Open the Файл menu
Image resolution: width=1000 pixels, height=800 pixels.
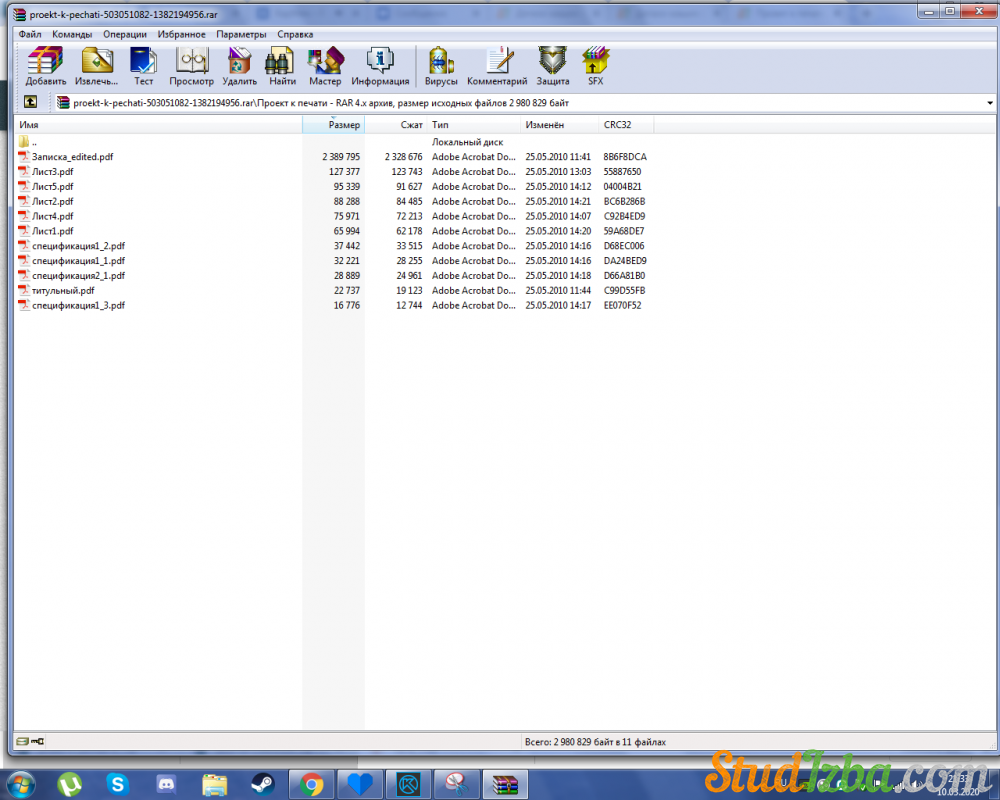click(29, 34)
